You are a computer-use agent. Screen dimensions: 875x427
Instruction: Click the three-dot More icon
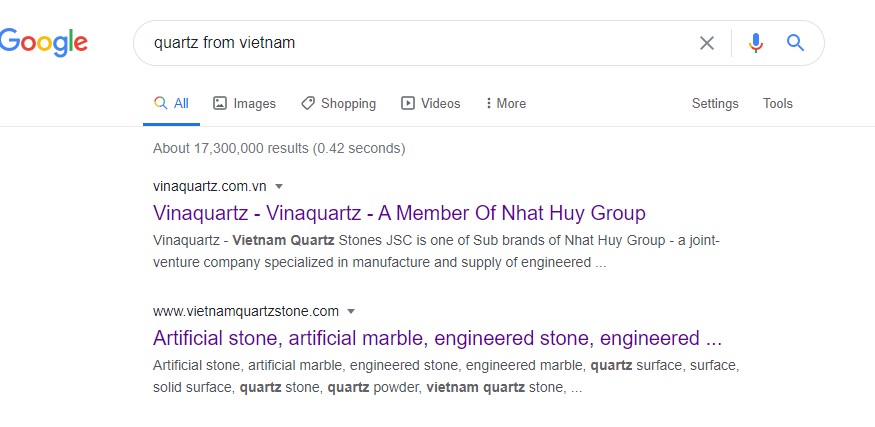coord(489,103)
